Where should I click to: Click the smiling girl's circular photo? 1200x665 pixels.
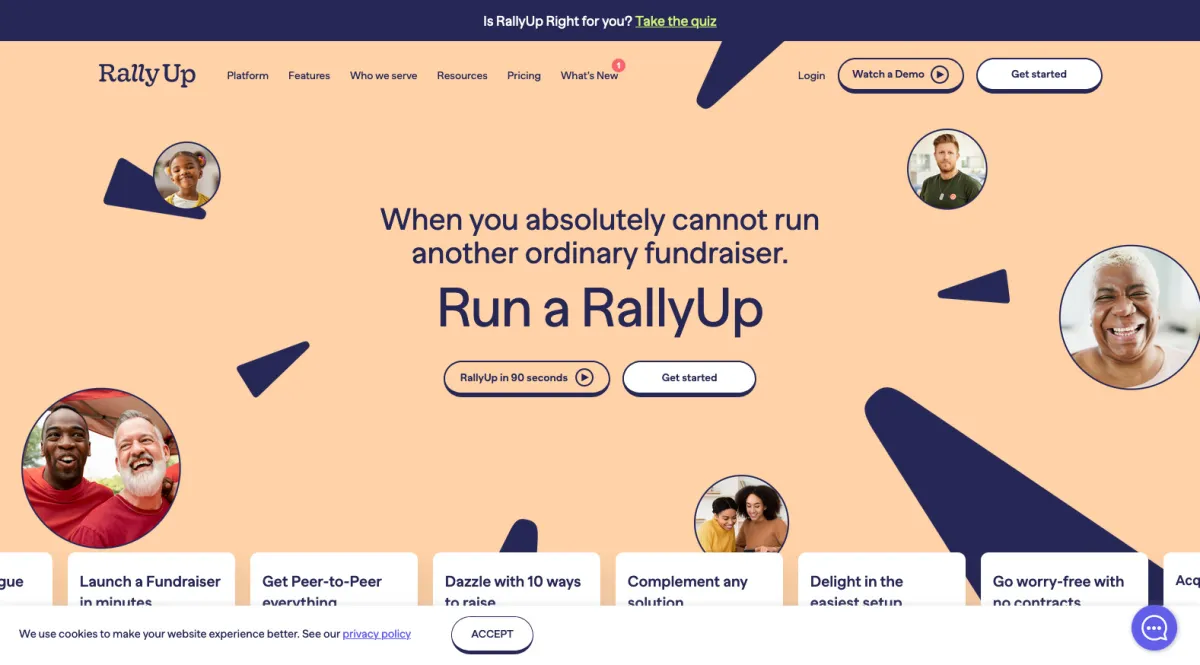click(187, 175)
